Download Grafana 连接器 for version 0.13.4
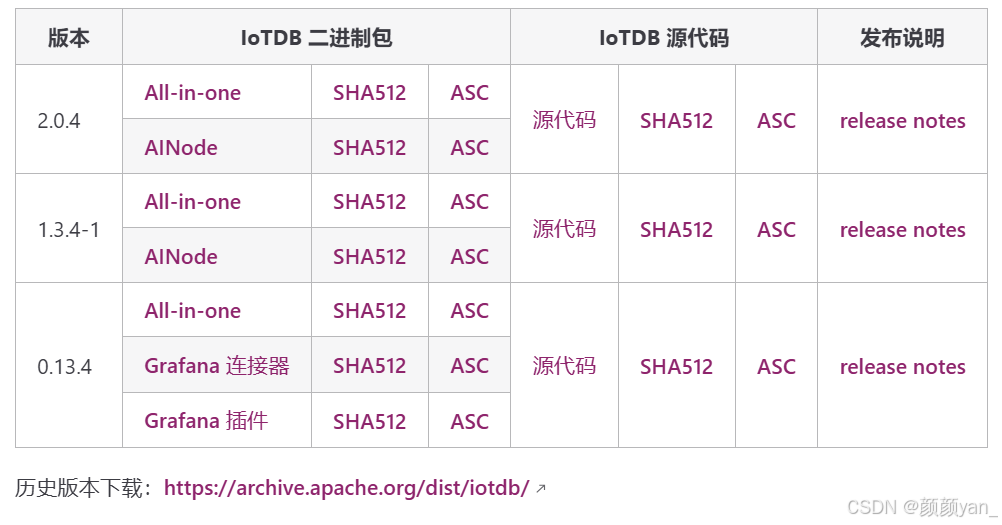The width and height of the screenshot is (1002, 525). tap(216, 366)
